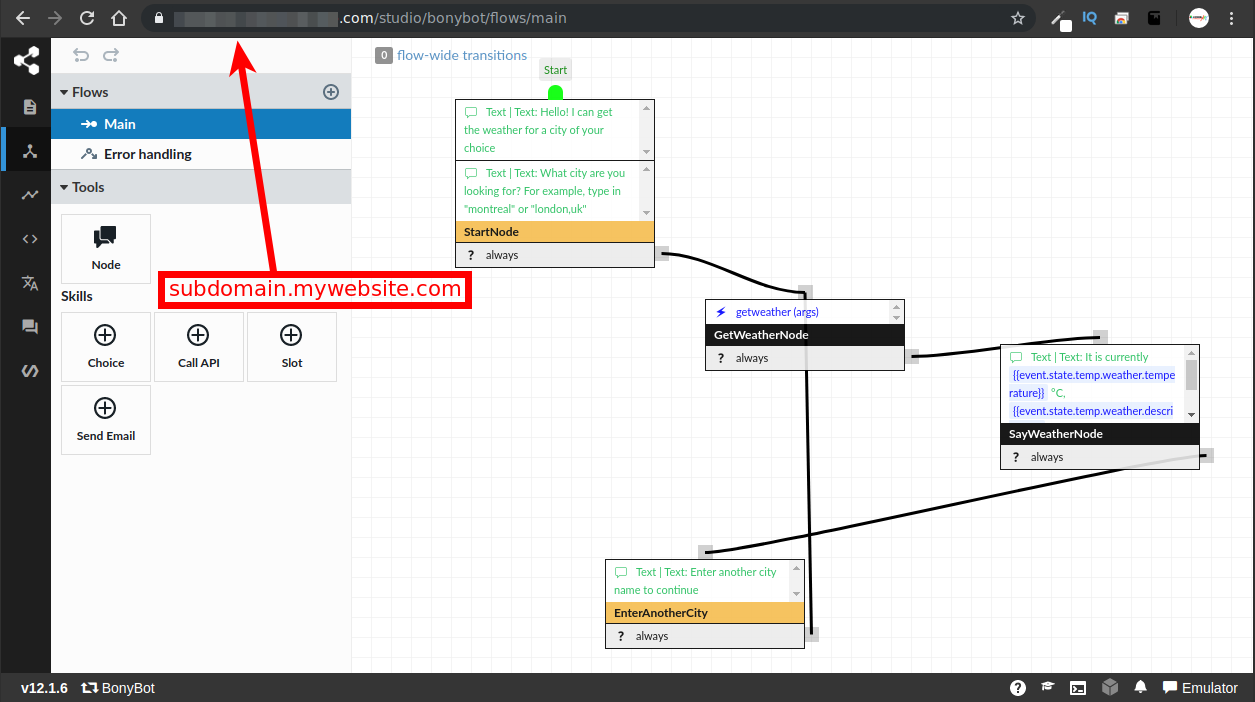Open the Emulator chat panel
Image resolution: width=1255 pixels, height=702 pixels.
[x=1199, y=687]
